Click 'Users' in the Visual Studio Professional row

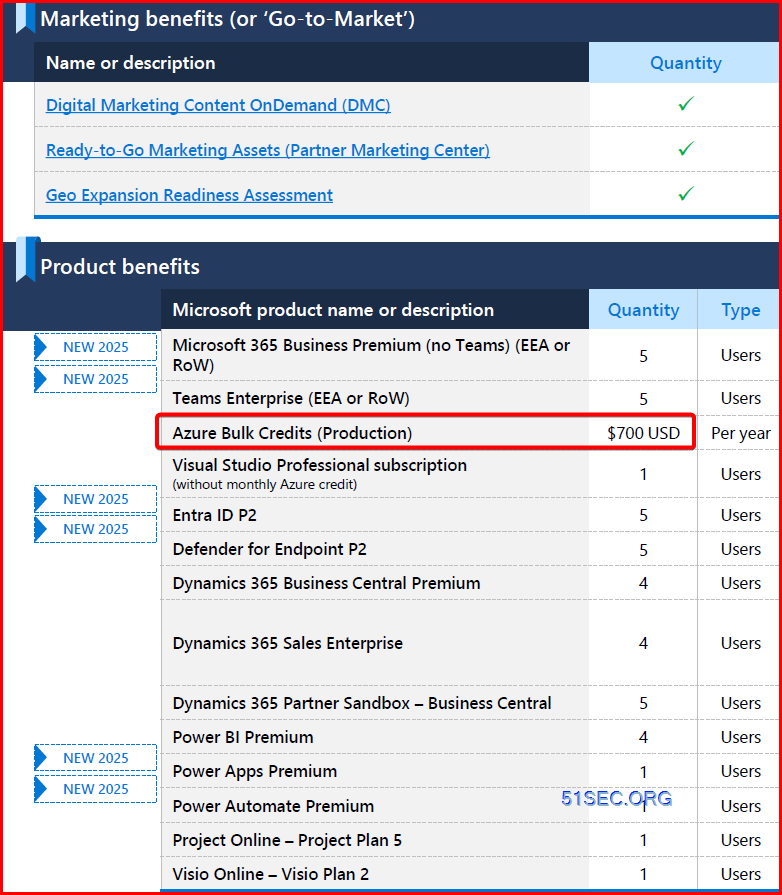(740, 474)
